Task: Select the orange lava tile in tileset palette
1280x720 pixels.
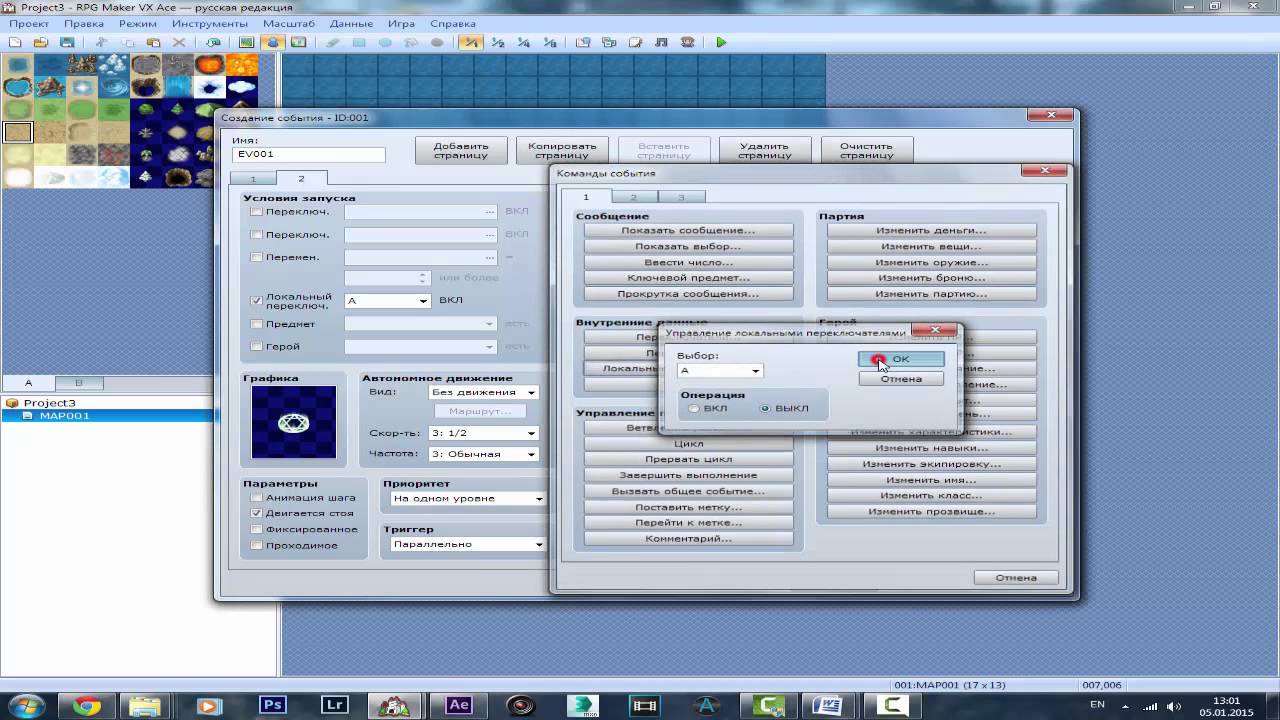Action: (x=241, y=65)
